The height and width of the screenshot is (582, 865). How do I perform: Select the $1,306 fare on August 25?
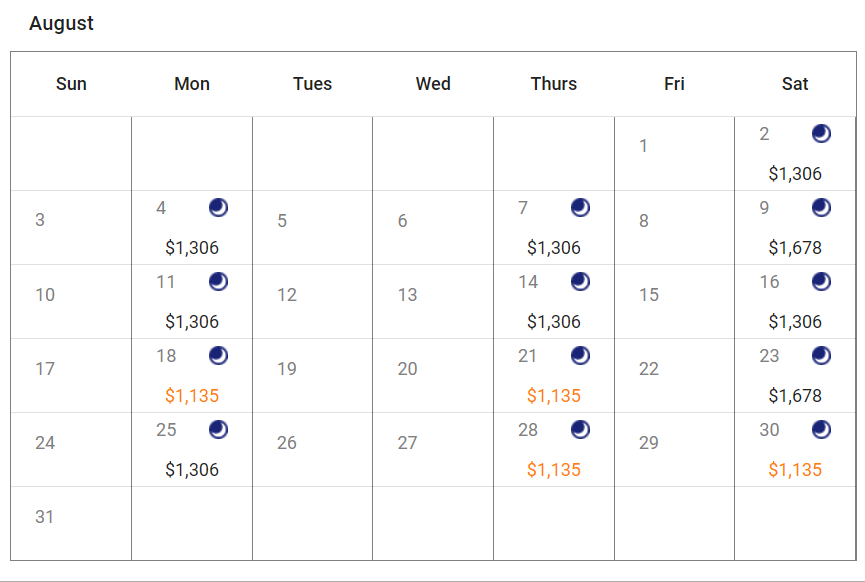[x=192, y=469]
